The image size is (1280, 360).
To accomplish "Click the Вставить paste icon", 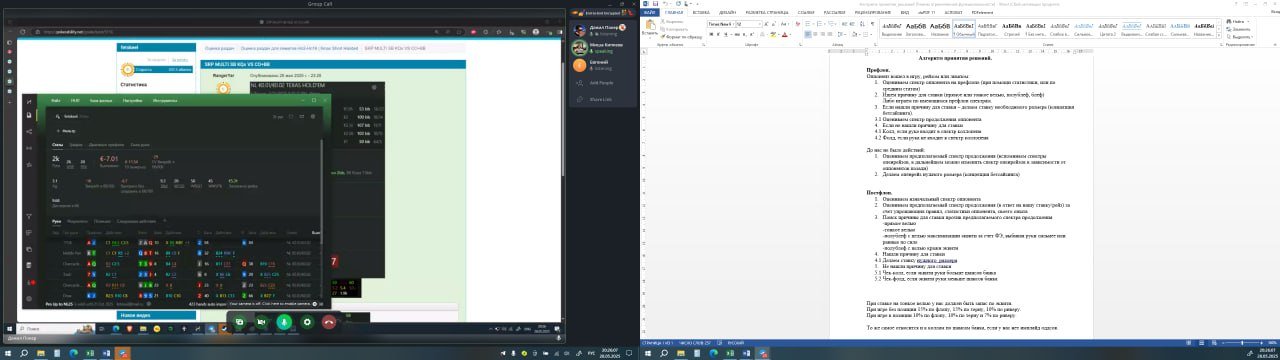I will click(x=650, y=24).
